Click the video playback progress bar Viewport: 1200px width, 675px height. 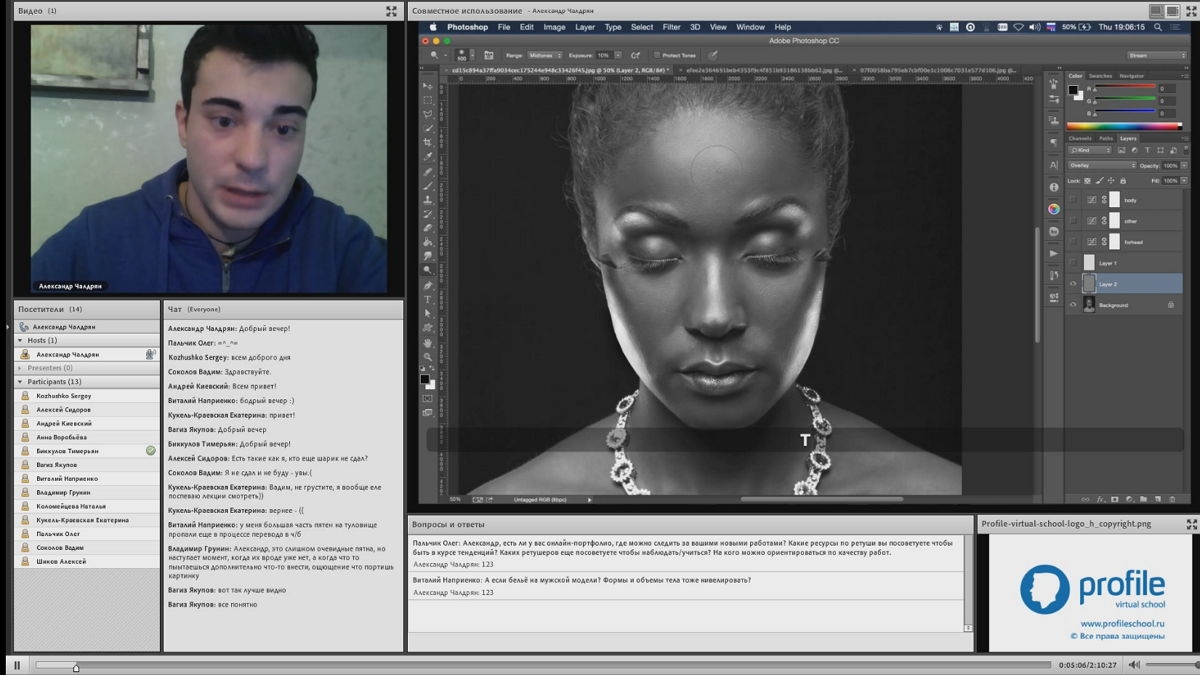pos(543,665)
